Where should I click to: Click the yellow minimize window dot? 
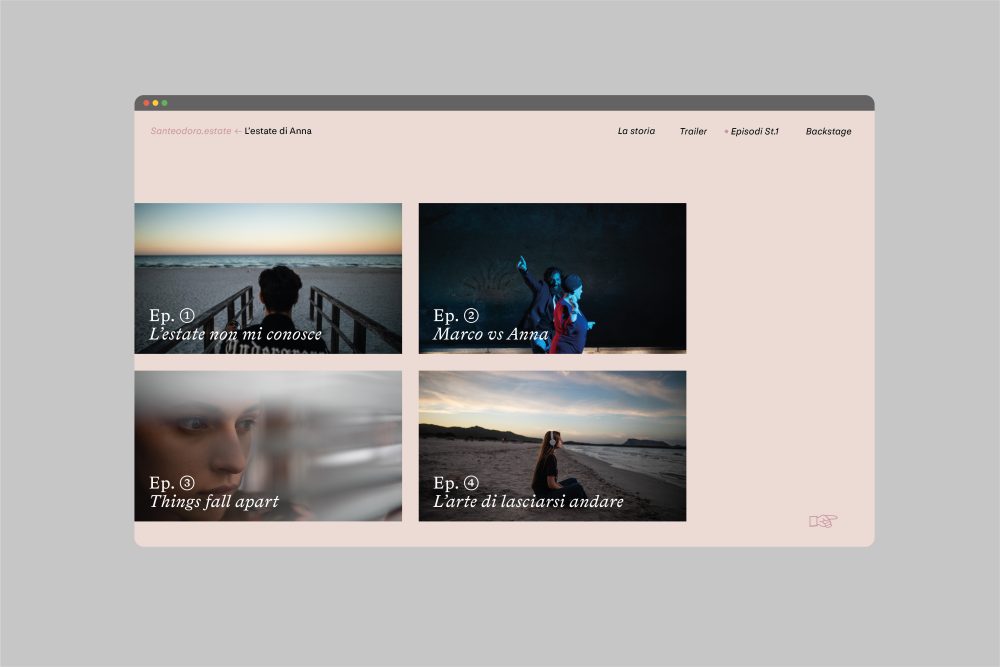tap(156, 103)
